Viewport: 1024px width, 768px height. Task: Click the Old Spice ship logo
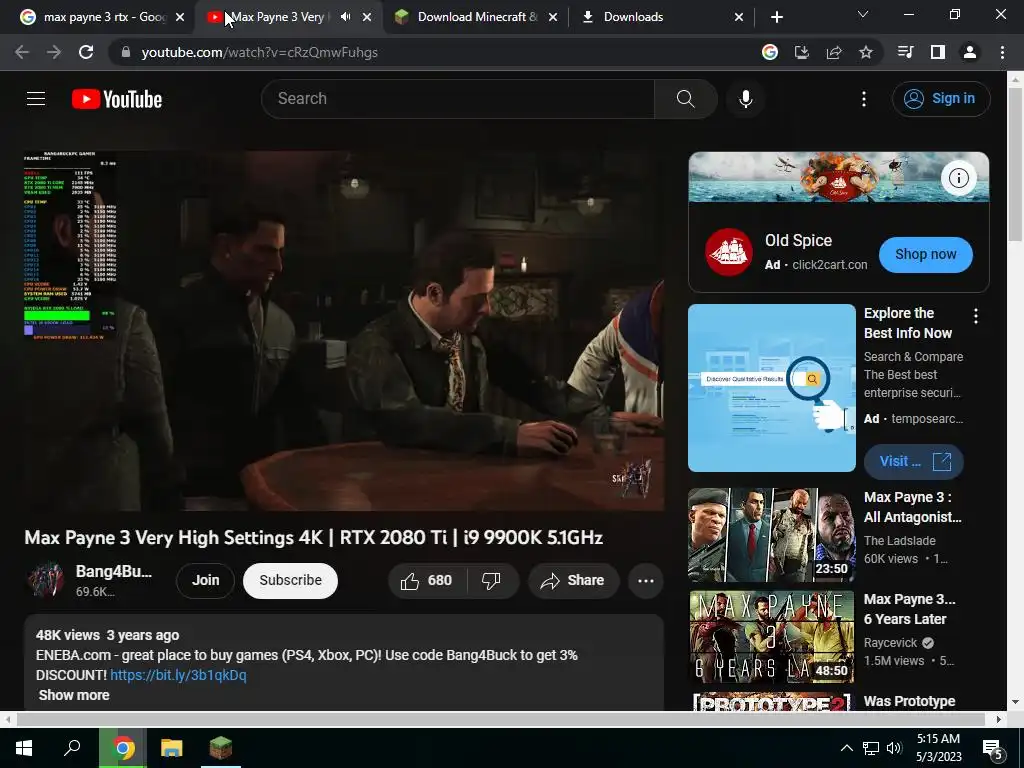pyautogui.click(x=728, y=252)
